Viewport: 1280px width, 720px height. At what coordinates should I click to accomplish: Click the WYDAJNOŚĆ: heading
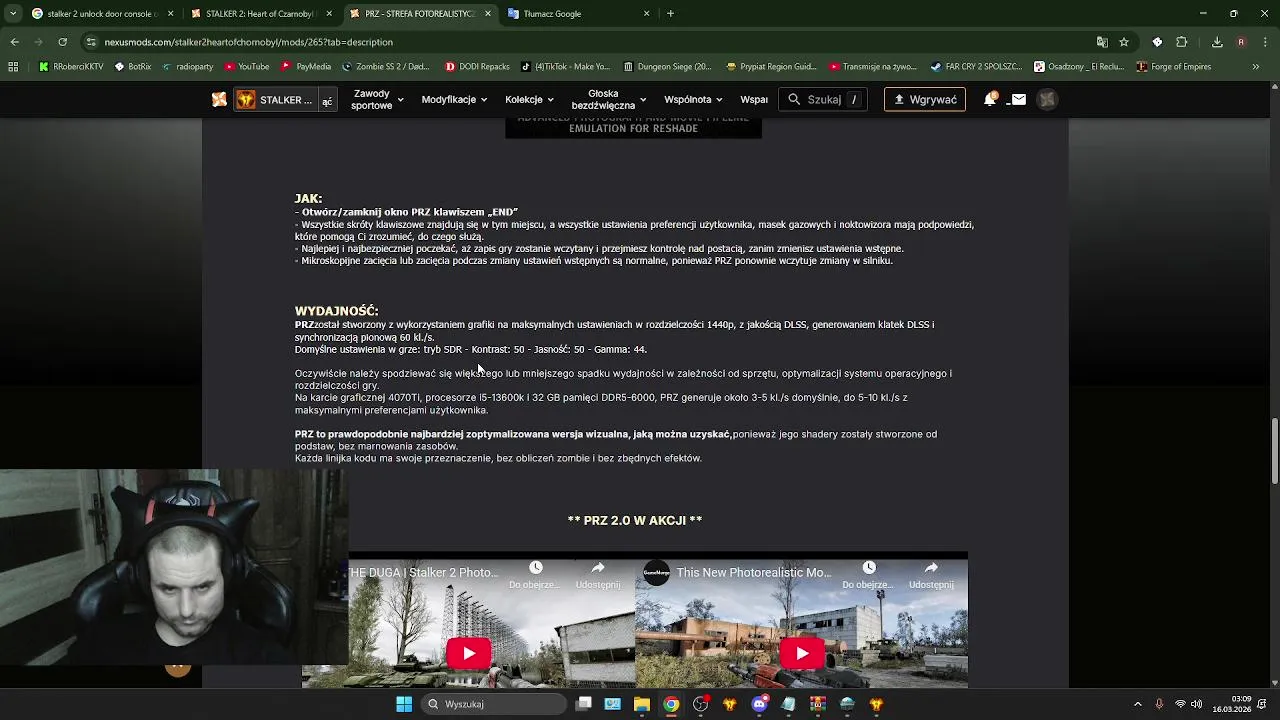(336, 311)
